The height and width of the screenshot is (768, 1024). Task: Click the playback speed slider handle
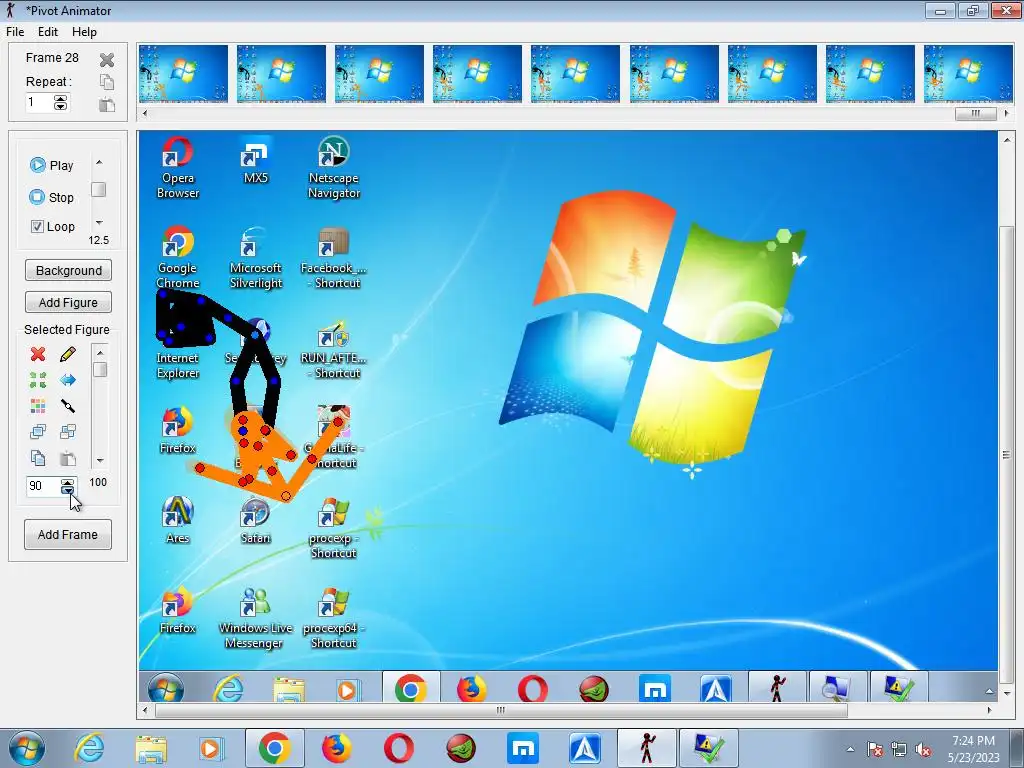tap(99, 189)
